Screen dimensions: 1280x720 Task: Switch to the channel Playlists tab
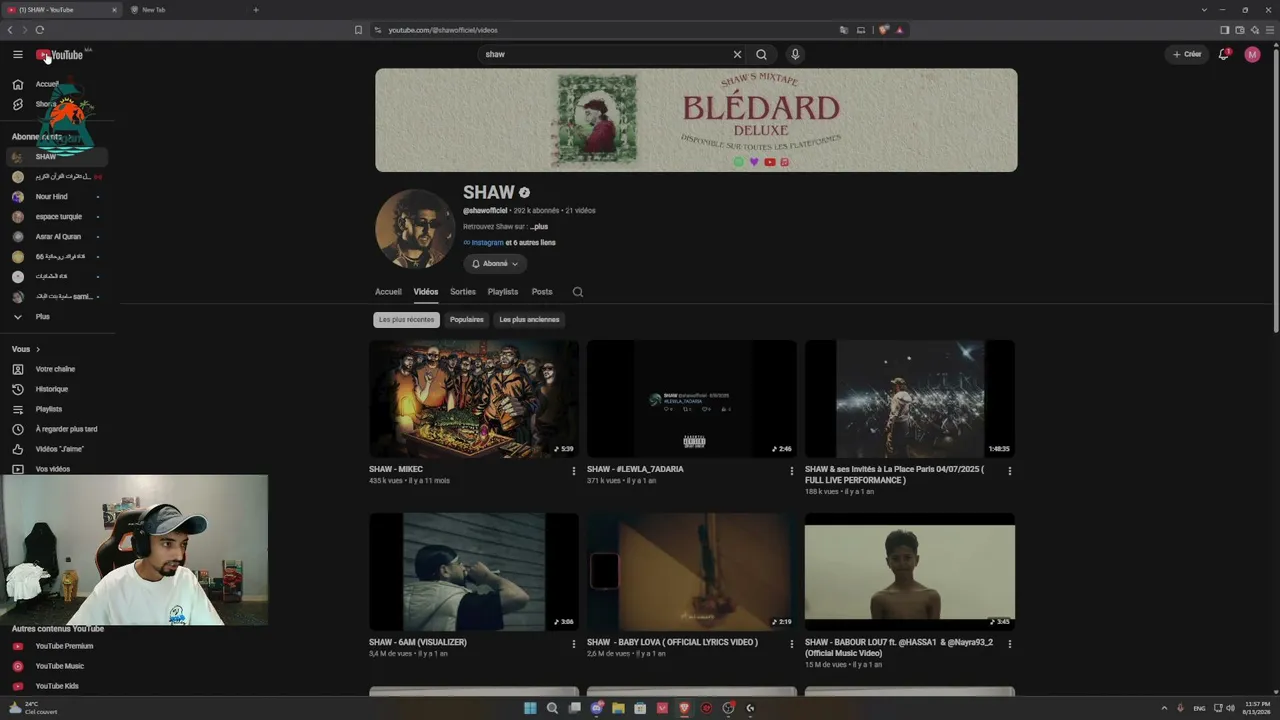point(503,292)
